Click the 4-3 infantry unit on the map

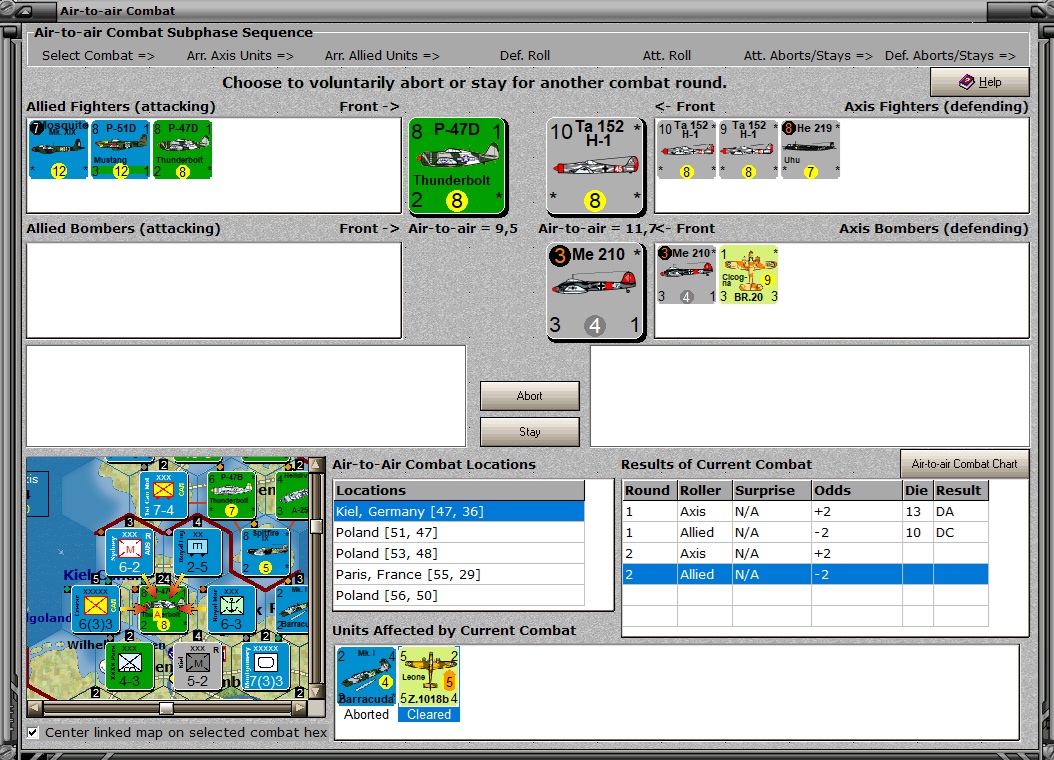click(x=130, y=666)
